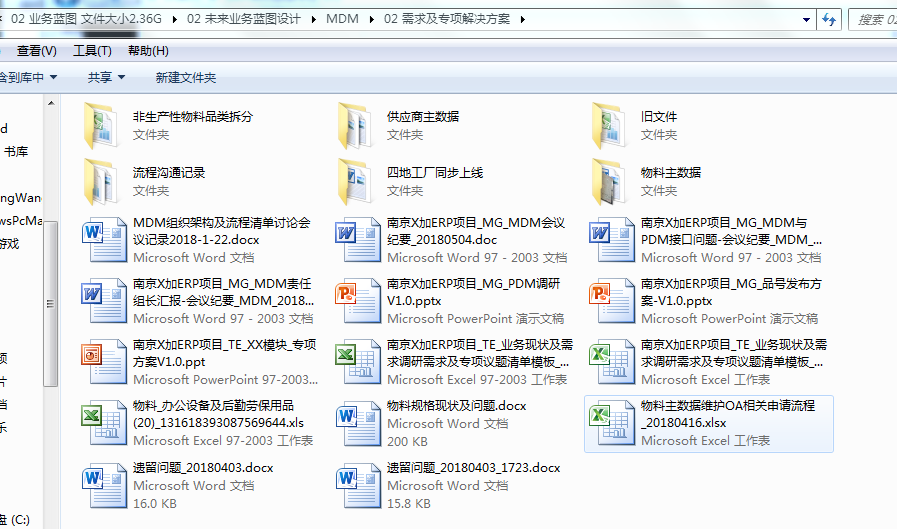Select the TE_XX模块_专项方案V1.0.ppt file
This screenshot has height=529, width=897.
pos(224,352)
